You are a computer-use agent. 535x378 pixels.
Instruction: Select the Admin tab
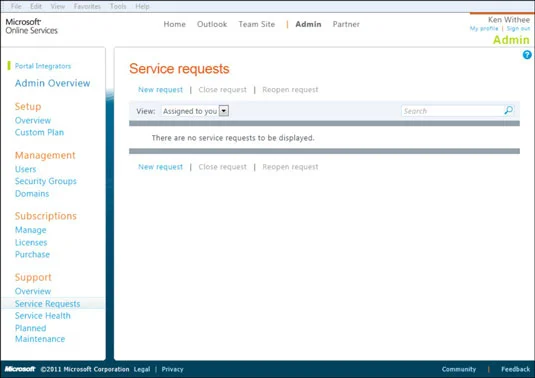click(x=308, y=24)
